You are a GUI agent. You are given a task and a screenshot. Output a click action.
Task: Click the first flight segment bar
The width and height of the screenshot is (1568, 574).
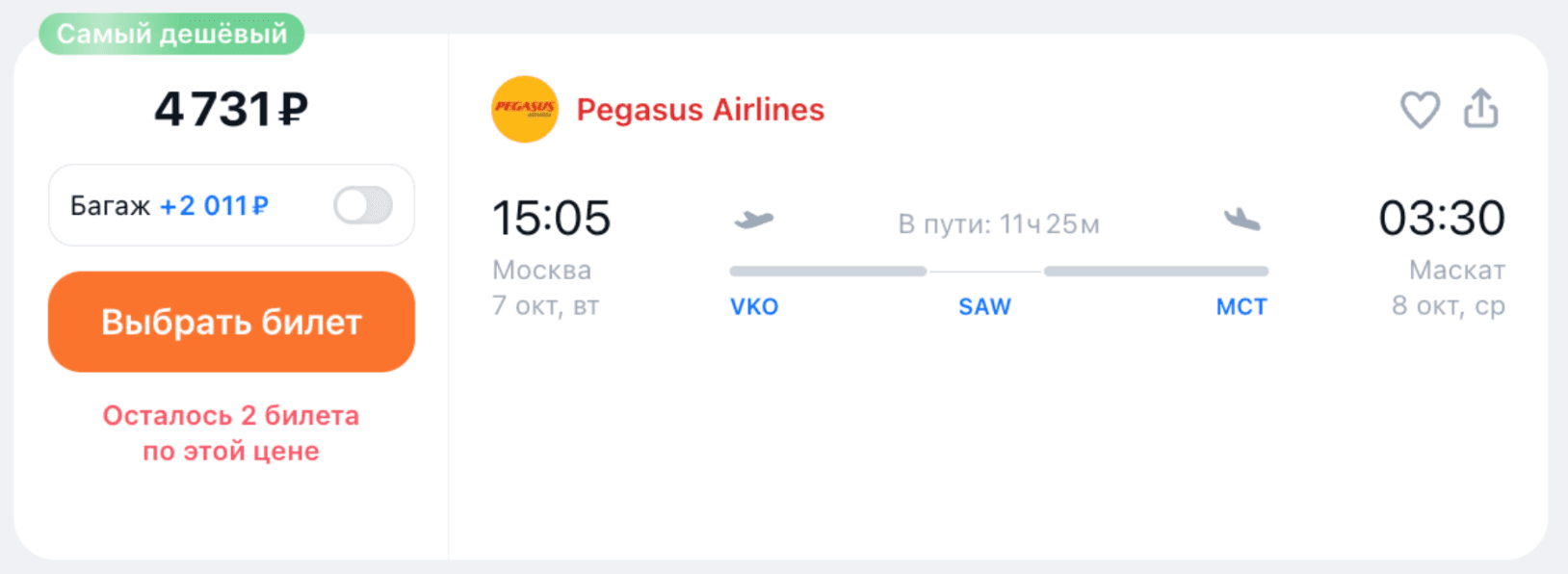tap(828, 272)
